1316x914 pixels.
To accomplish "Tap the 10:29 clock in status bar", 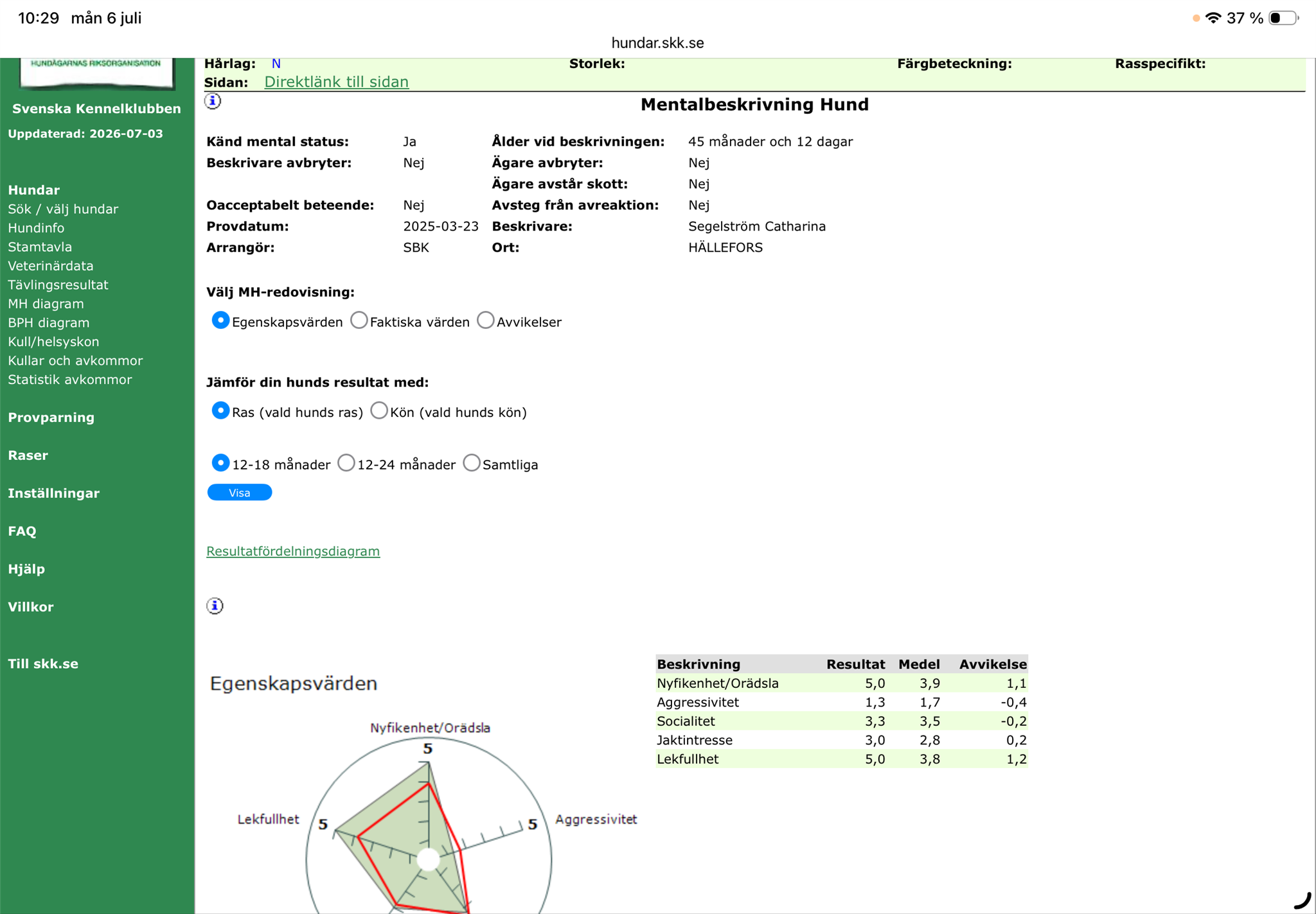I will point(39,18).
